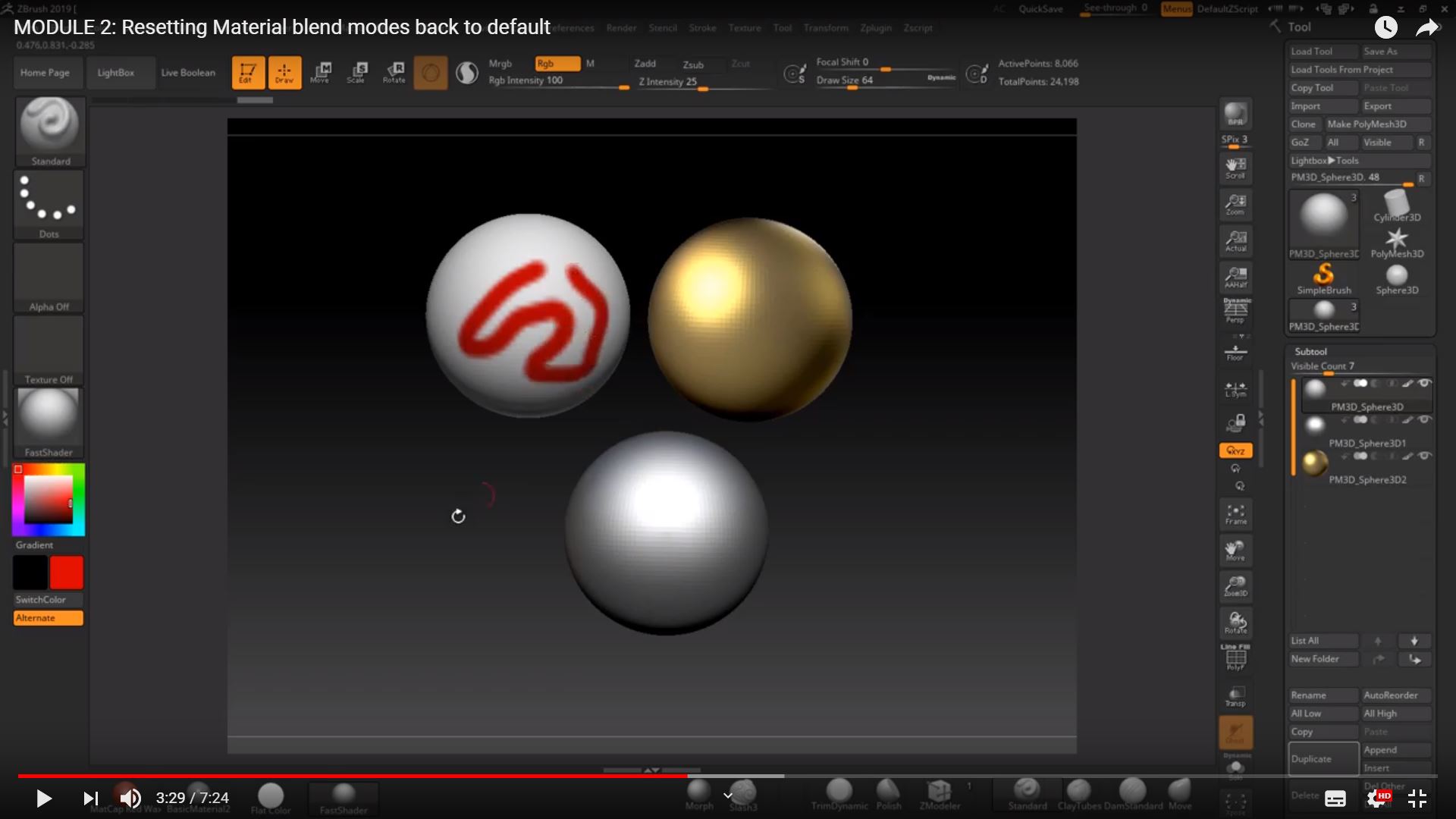This screenshot has width=1456, height=819.
Task: Click the Load Tool button
Action: [1323, 52]
